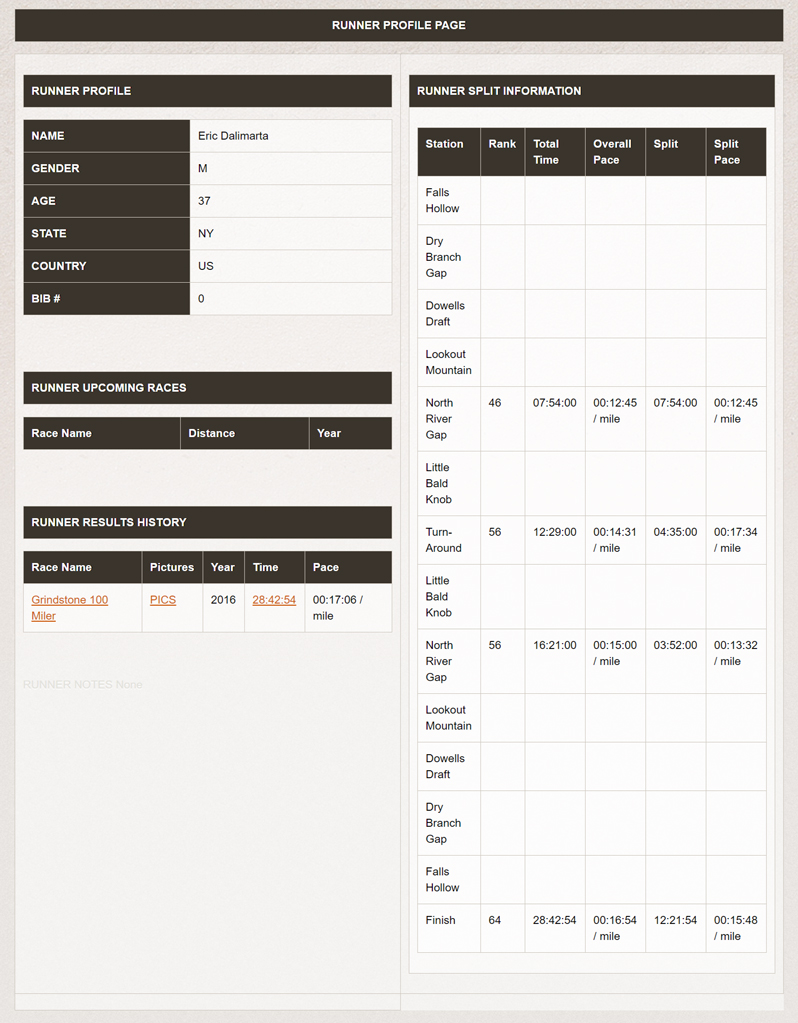Click the Pictures column header

click(x=172, y=567)
